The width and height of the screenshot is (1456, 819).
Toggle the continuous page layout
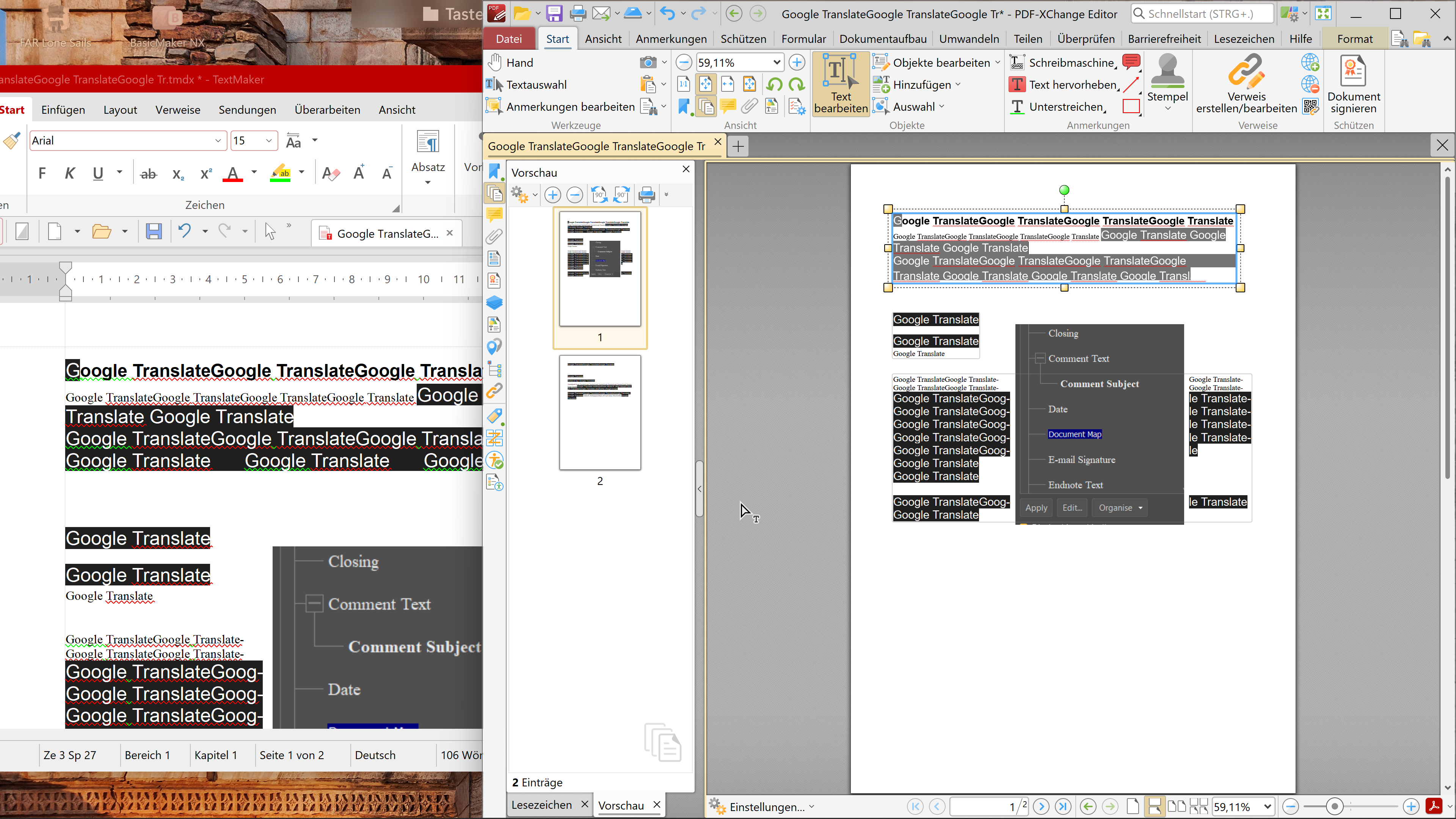1154,807
